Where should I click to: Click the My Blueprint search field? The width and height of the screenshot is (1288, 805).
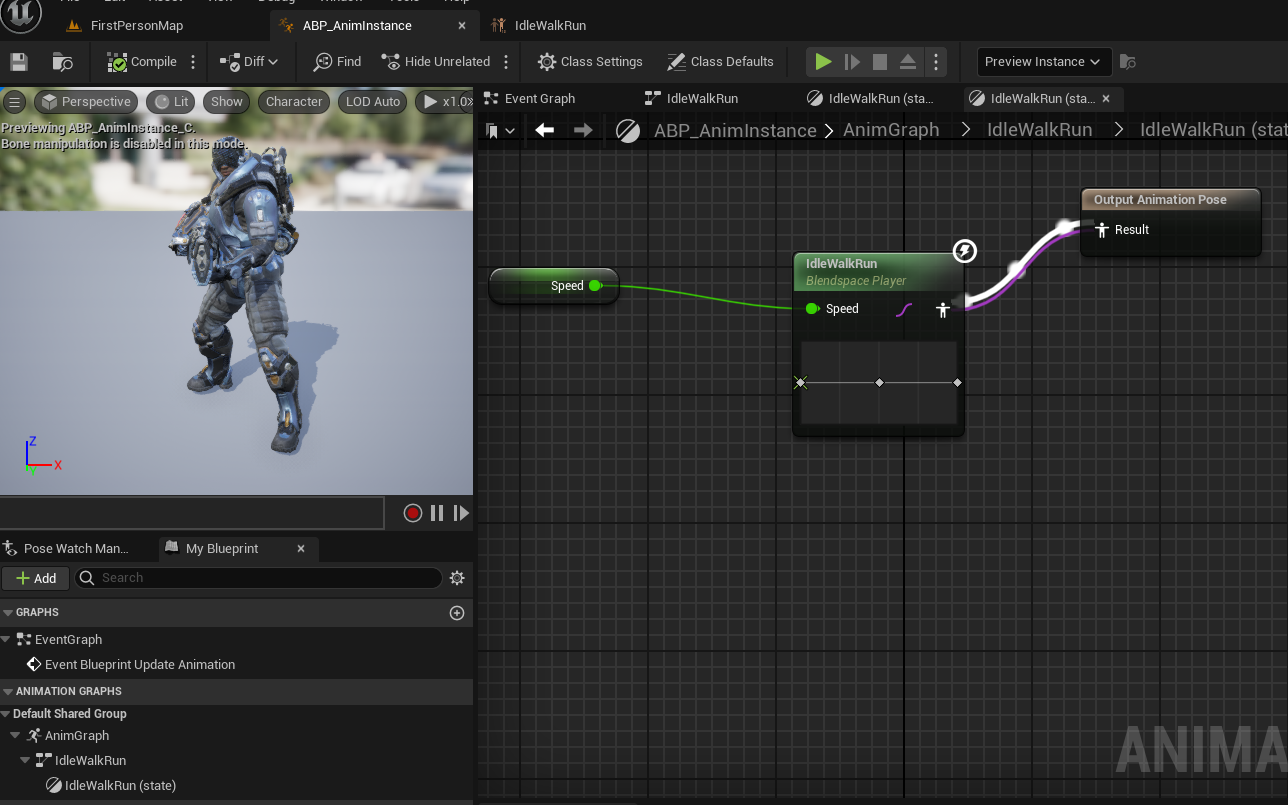point(260,578)
